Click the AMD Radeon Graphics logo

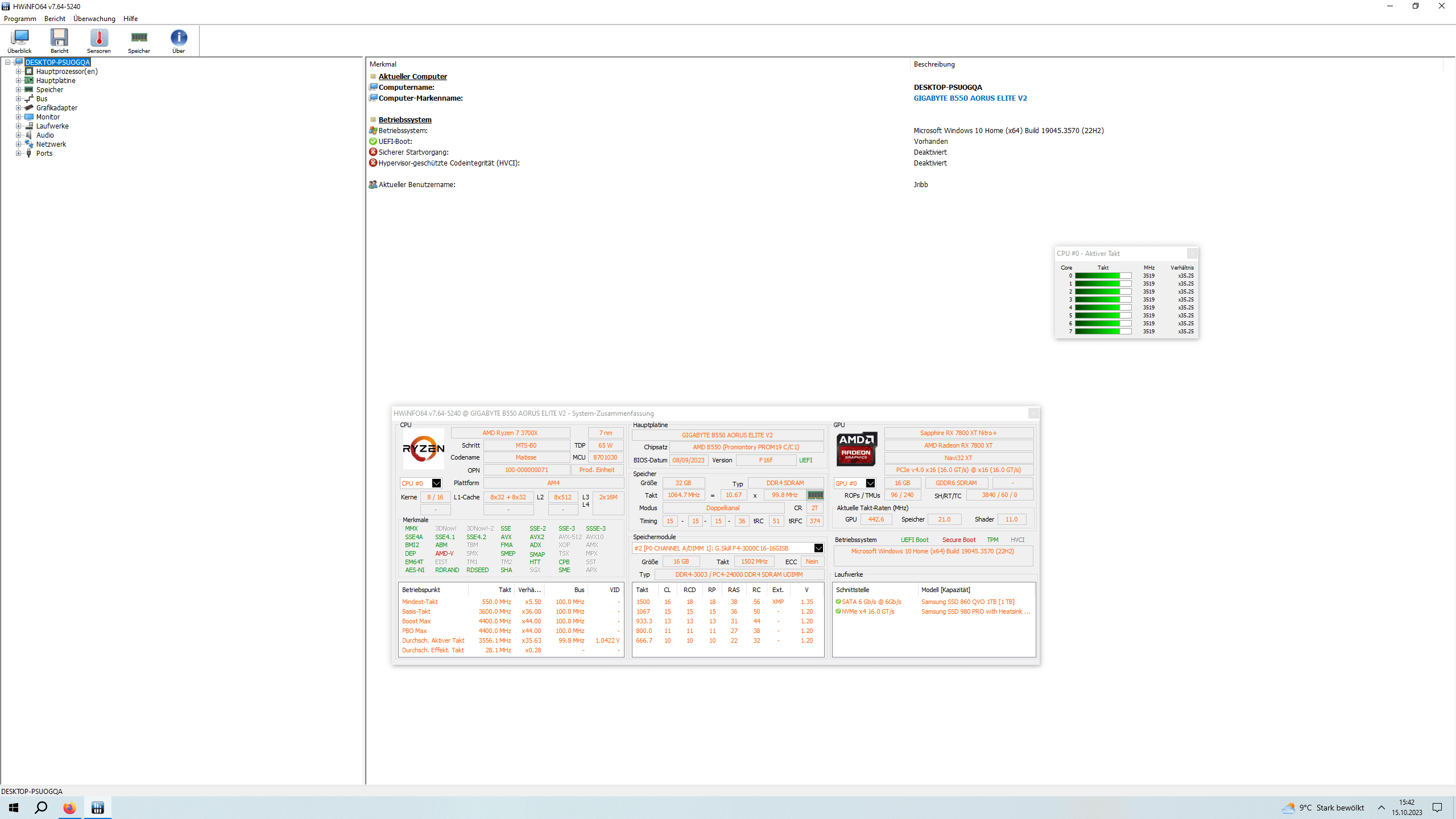pyautogui.click(x=856, y=448)
